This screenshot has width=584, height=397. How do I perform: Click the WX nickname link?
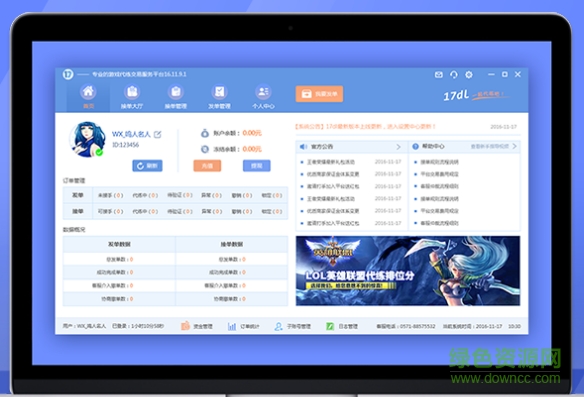pyautogui.click(x=131, y=134)
